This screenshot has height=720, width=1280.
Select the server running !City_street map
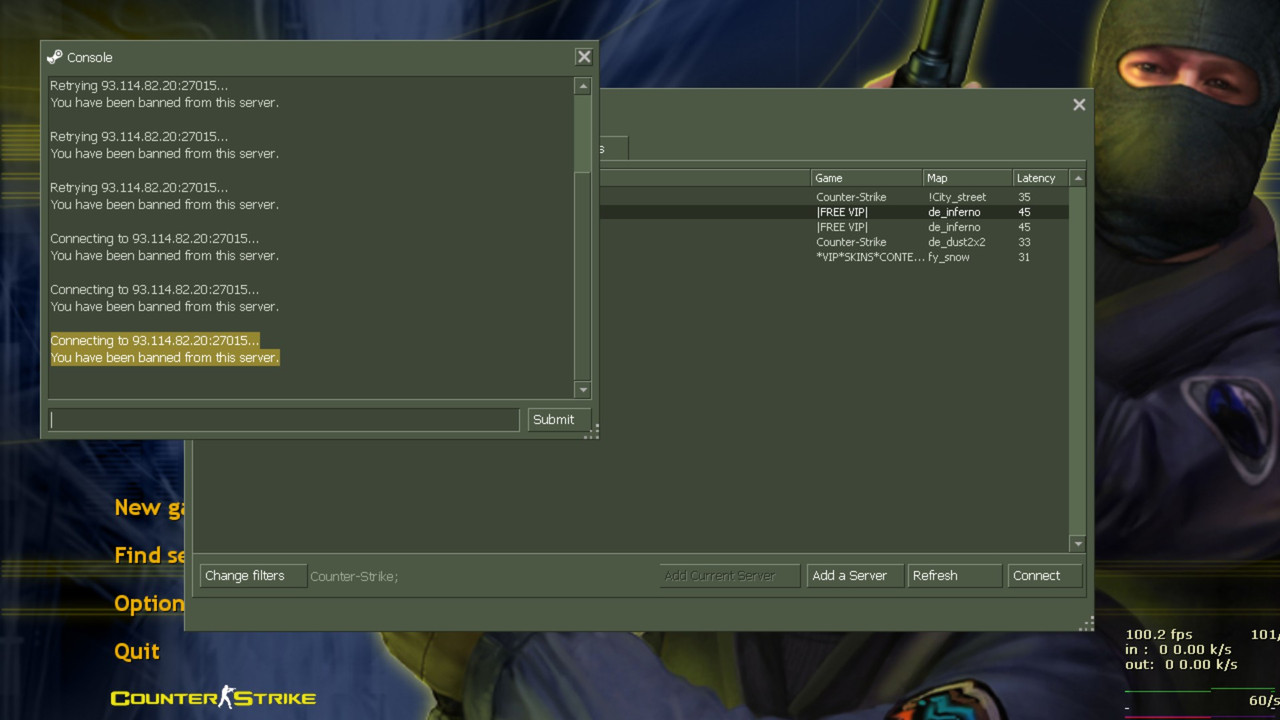point(832,197)
